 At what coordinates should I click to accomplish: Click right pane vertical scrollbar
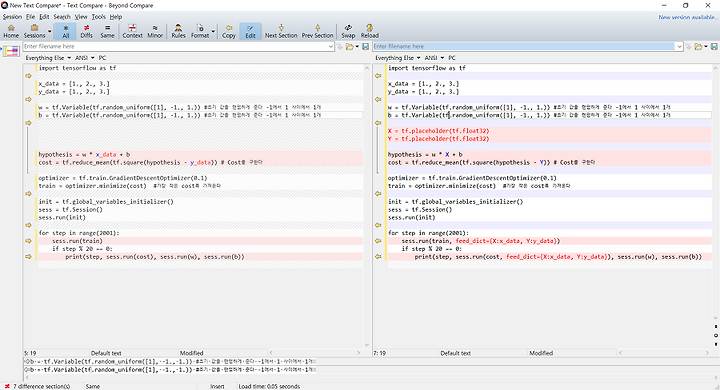tap(716, 193)
